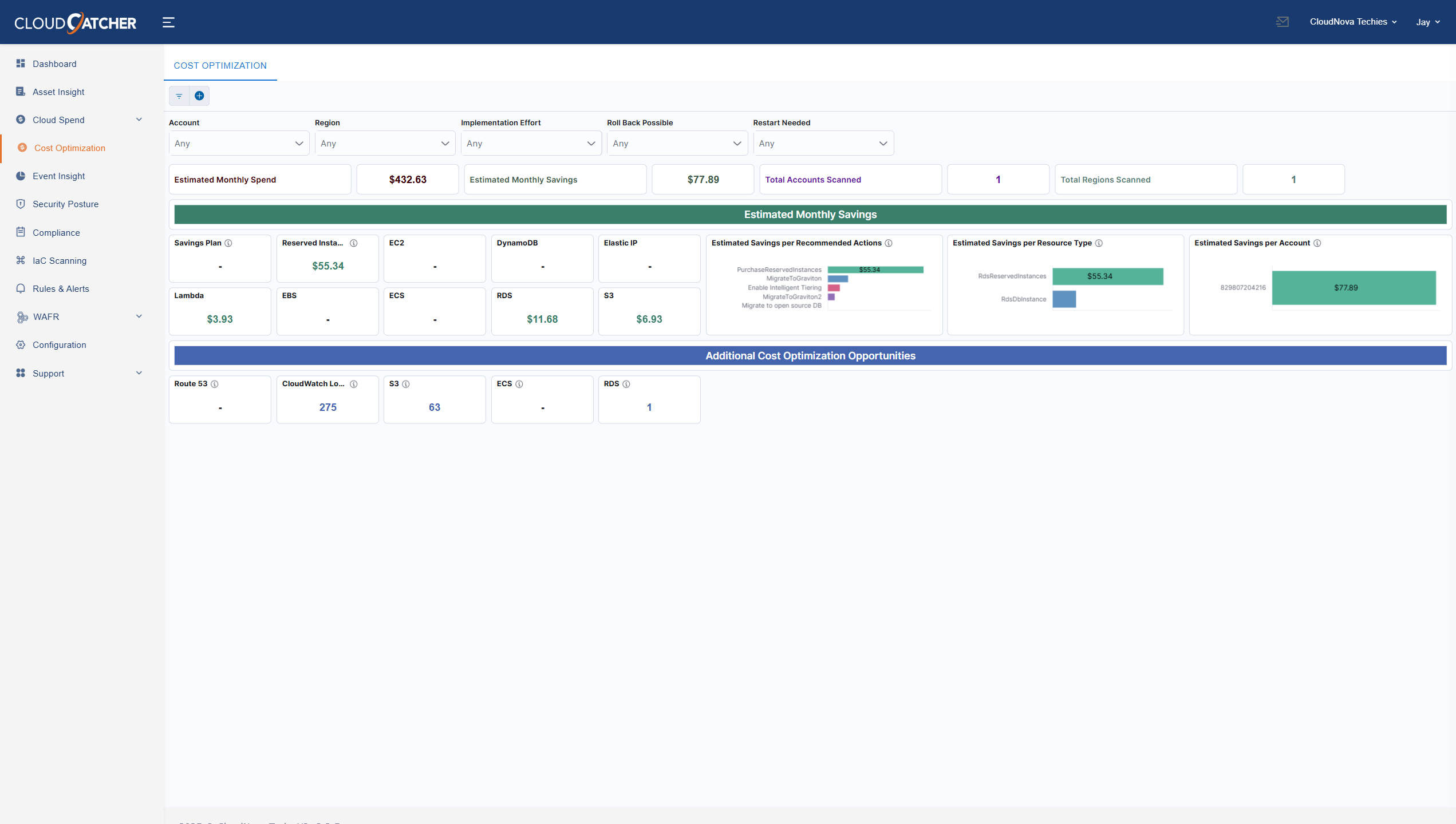Click the CloudCatcher logo
This screenshot has width=1456, height=824.
[x=75, y=22]
